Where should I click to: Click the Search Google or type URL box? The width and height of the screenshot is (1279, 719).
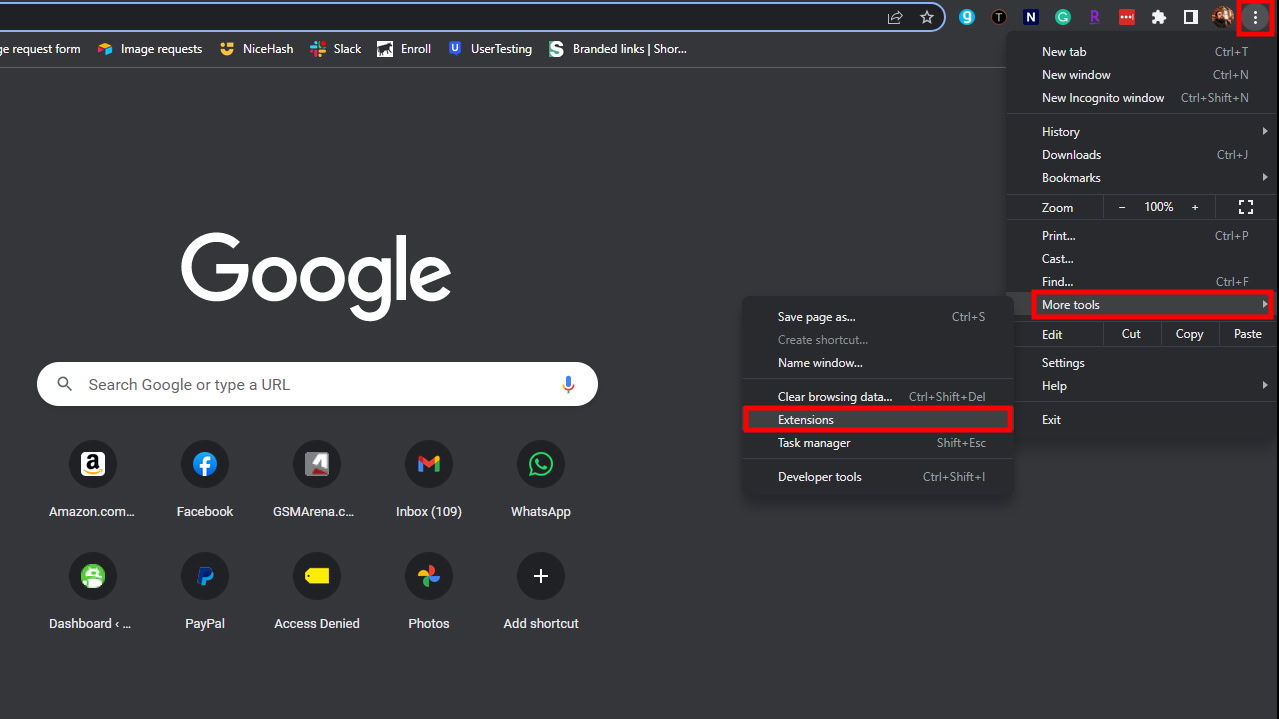[x=317, y=384]
